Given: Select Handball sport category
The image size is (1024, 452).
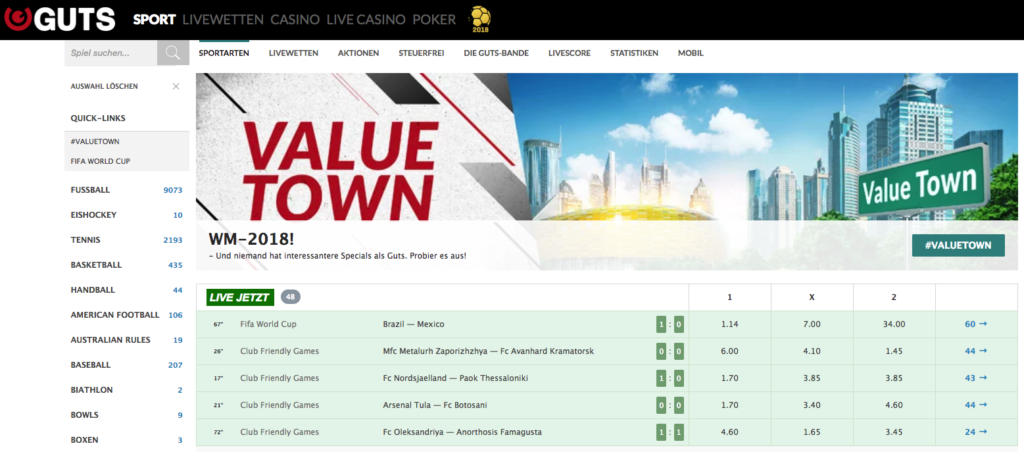Looking at the screenshot, I should pyautogui.click(x=127, y=290).
